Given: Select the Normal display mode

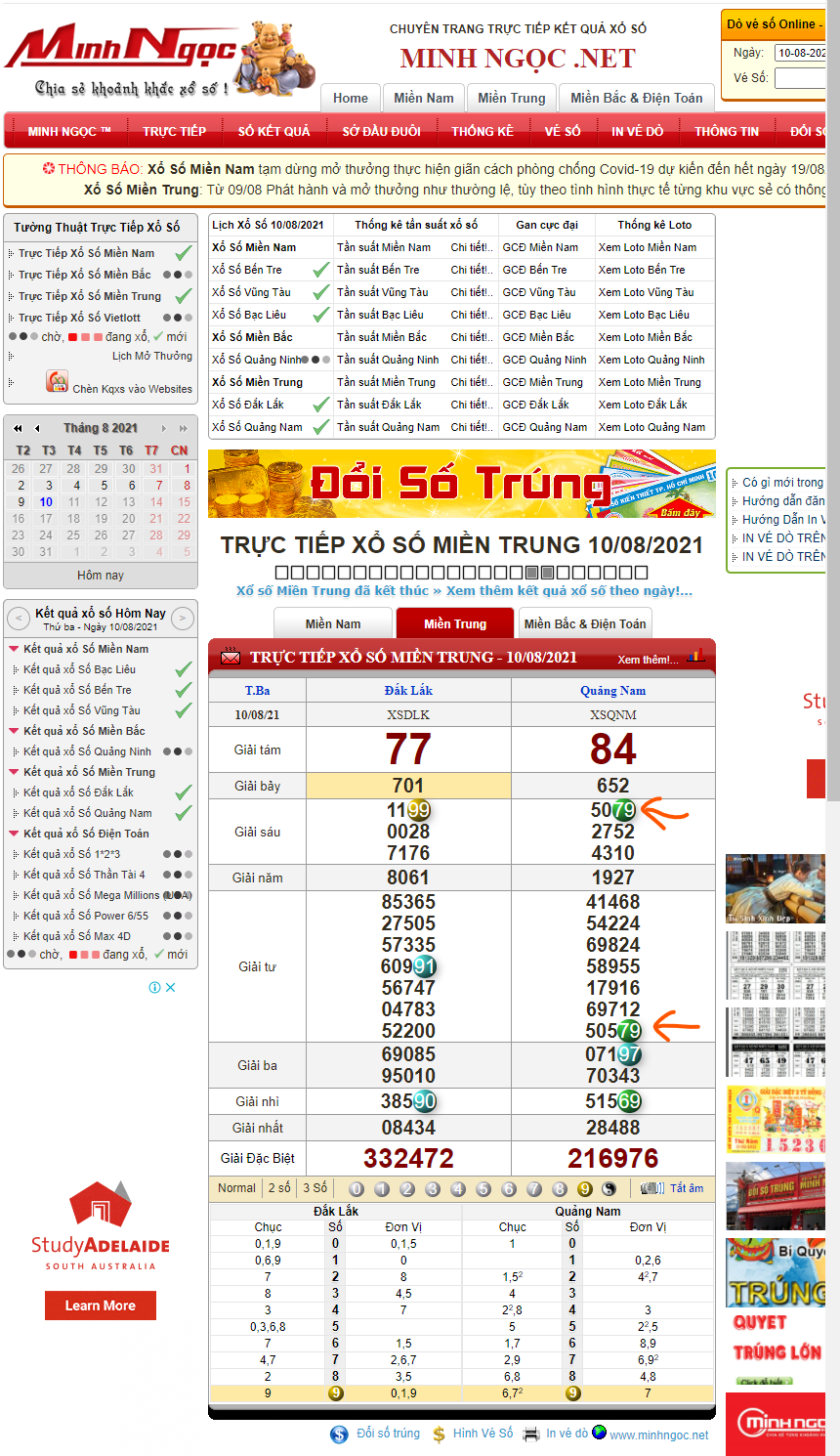Looking at the screenshot, I should point(236,1188).
